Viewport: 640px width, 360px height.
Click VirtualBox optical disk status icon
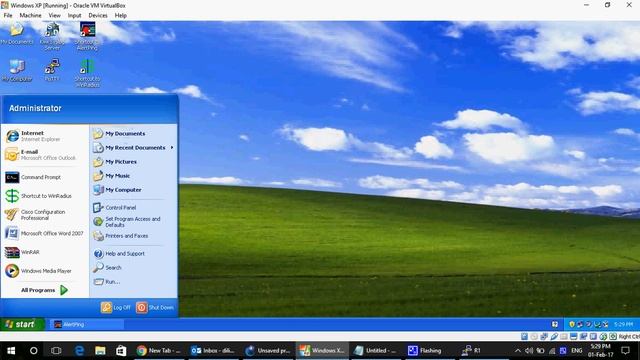[x=534, y=337]
